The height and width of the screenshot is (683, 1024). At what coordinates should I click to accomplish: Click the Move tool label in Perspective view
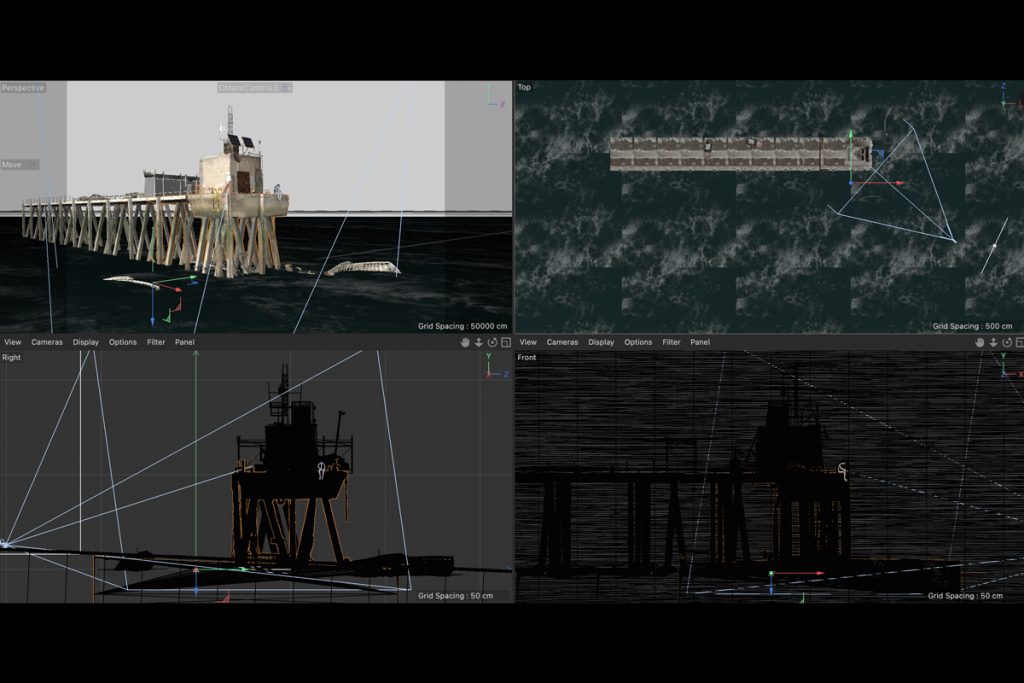[15, 164]
